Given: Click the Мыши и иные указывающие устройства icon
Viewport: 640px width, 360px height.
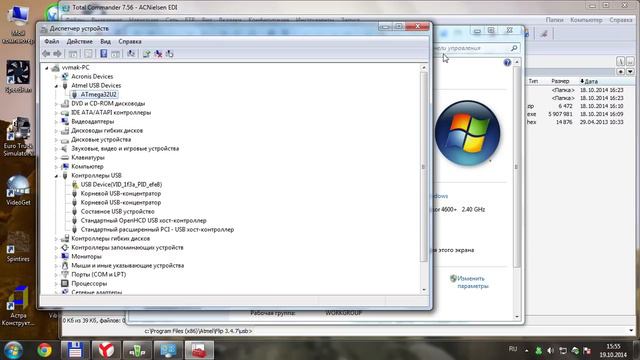Looking at the screenshot, I should (64, 265).
